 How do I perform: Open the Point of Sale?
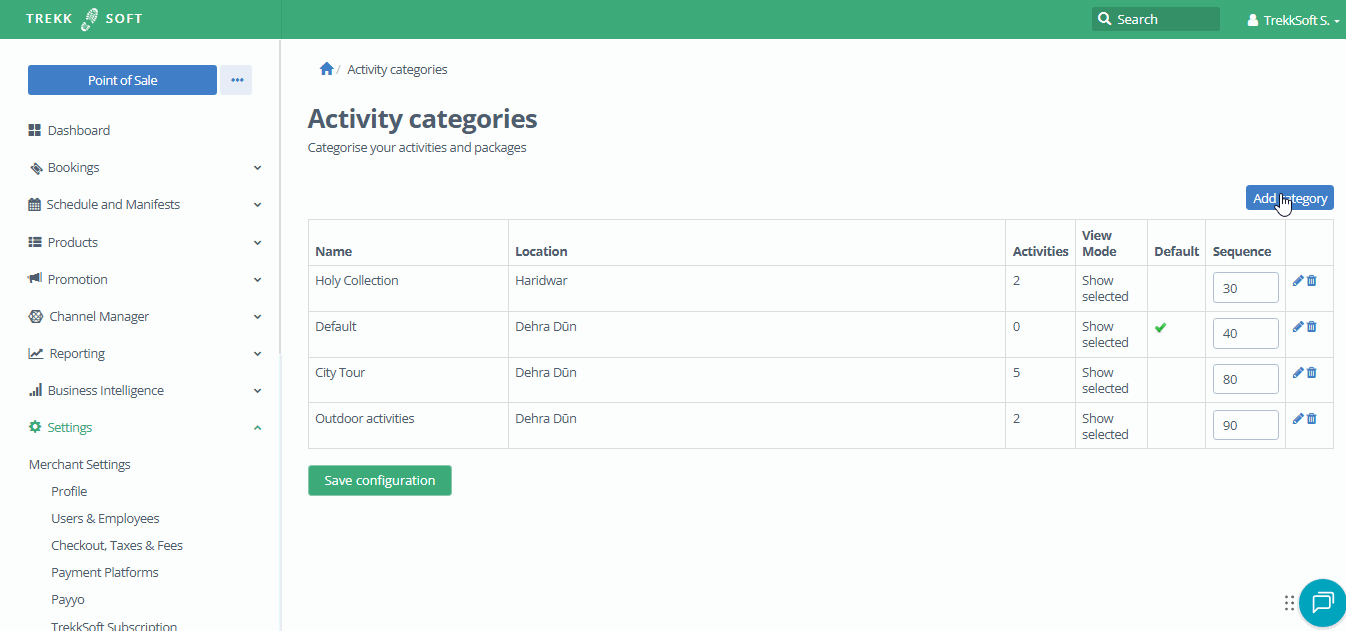121,79
